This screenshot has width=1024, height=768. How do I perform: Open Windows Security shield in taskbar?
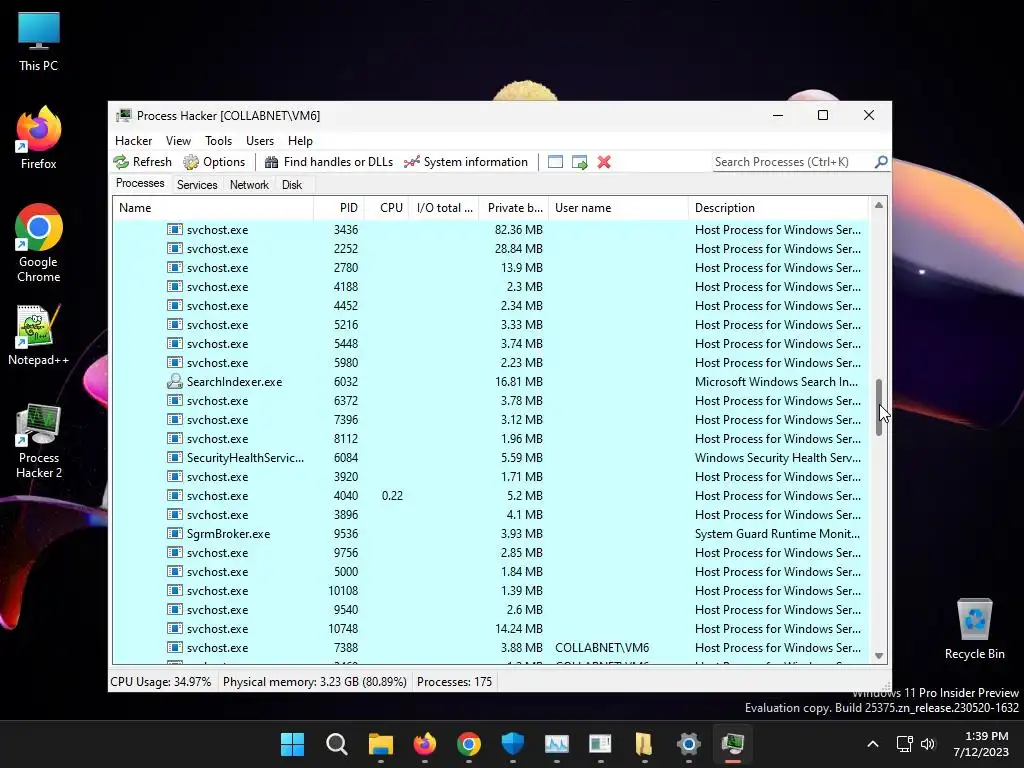point(513,744)
